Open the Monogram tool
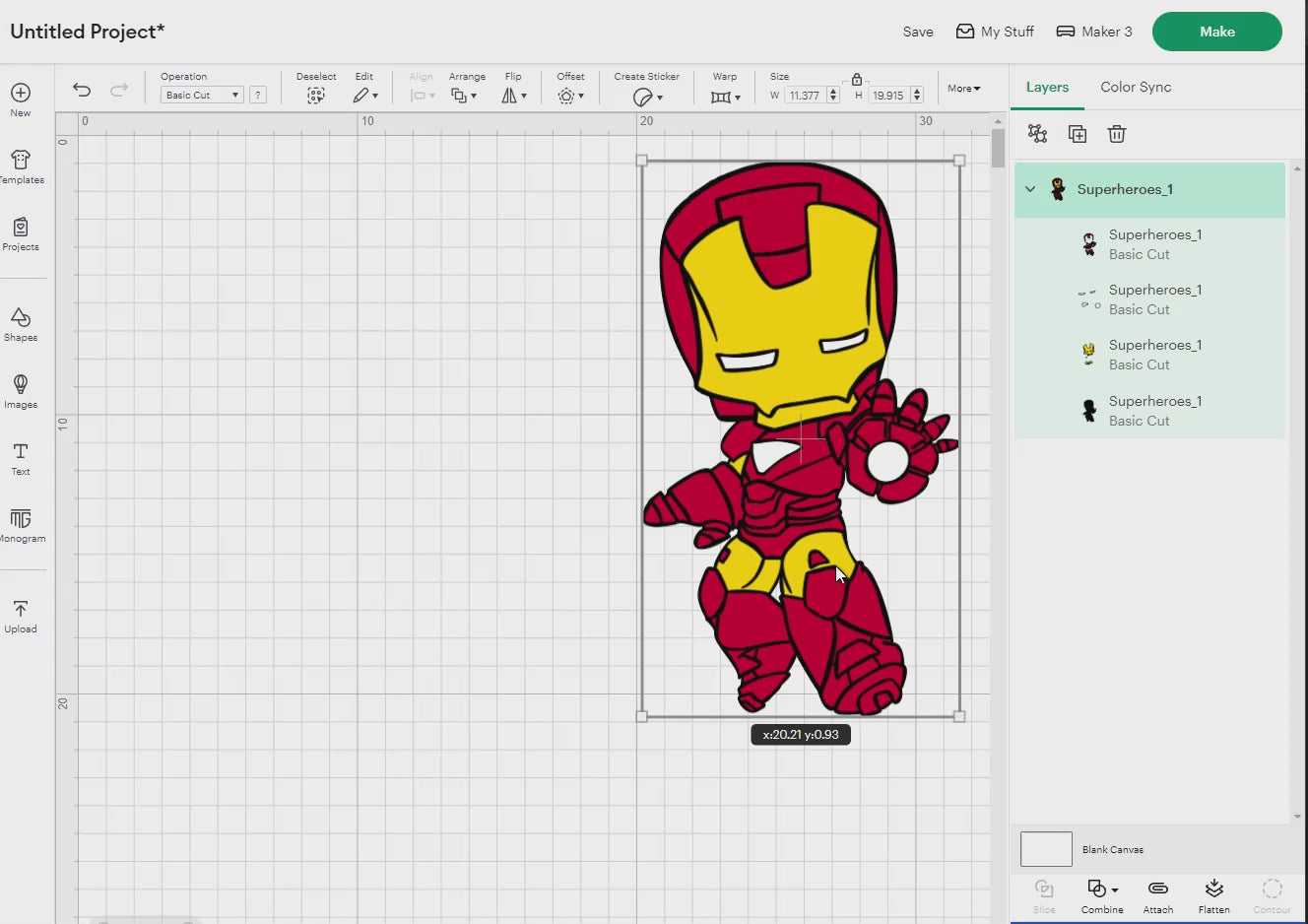 point(21,525)
